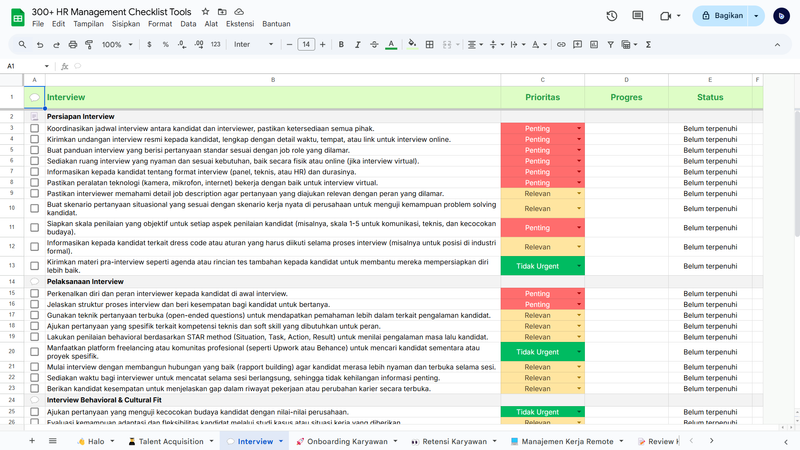Redo the last action

[x=56, y=45]
